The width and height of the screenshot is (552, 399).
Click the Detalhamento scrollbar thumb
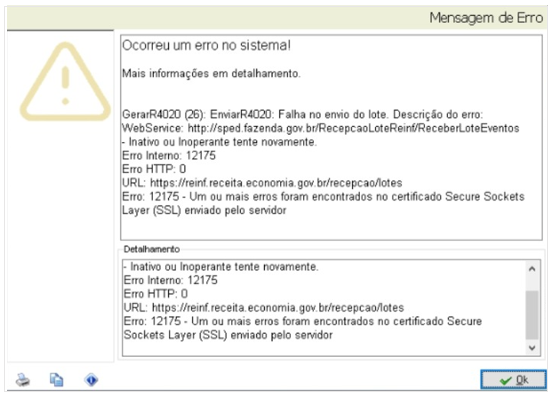pos(532,315)
